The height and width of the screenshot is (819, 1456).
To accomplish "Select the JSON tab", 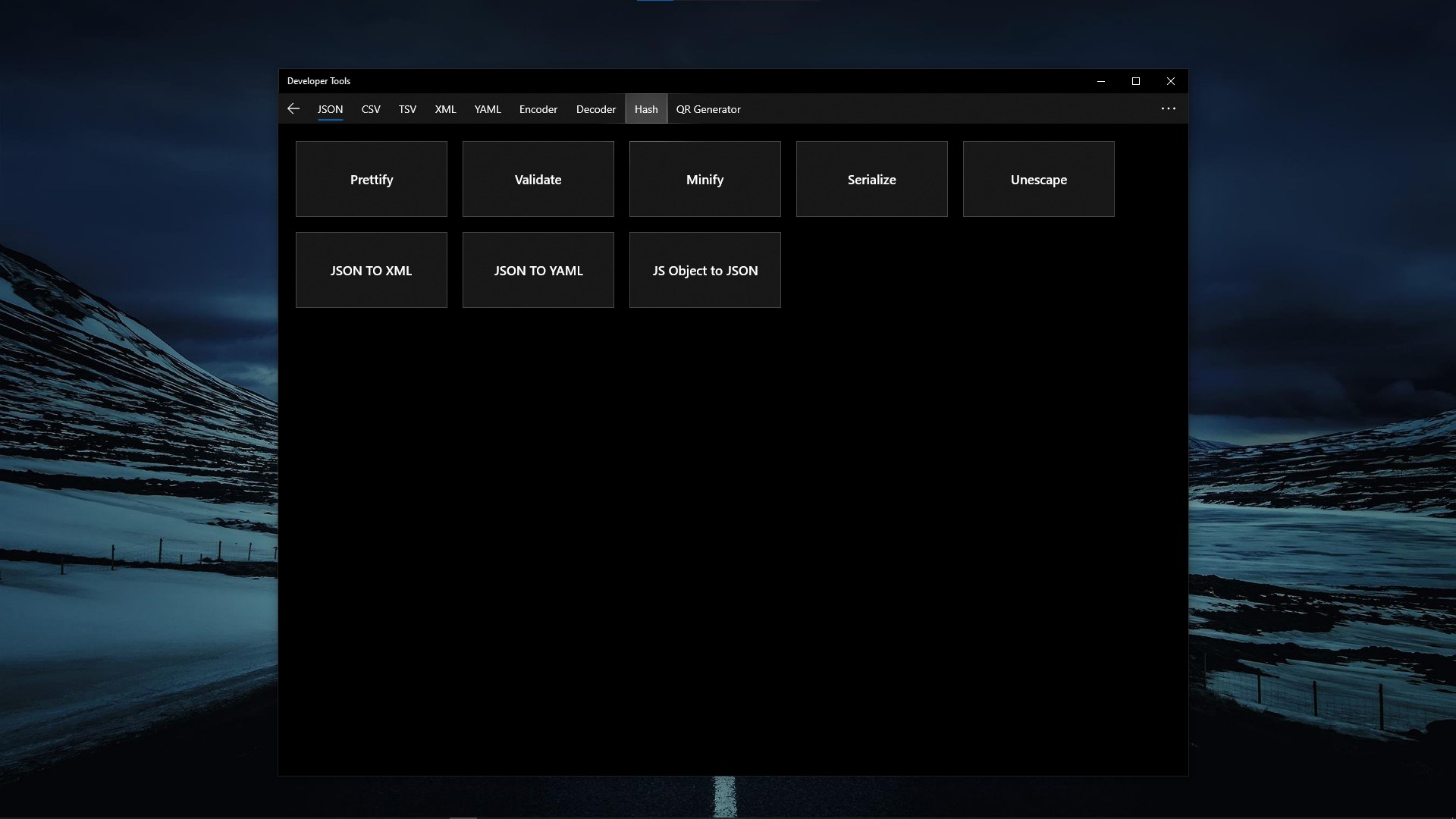I will 329,109.
